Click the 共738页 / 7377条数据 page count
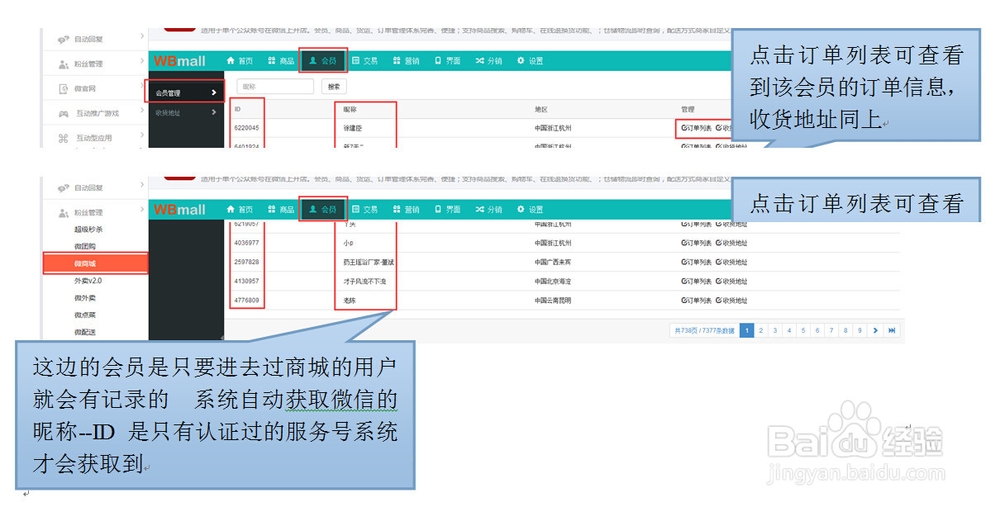The height and width of the screenshot is (507, 1000). coord(705,330)
